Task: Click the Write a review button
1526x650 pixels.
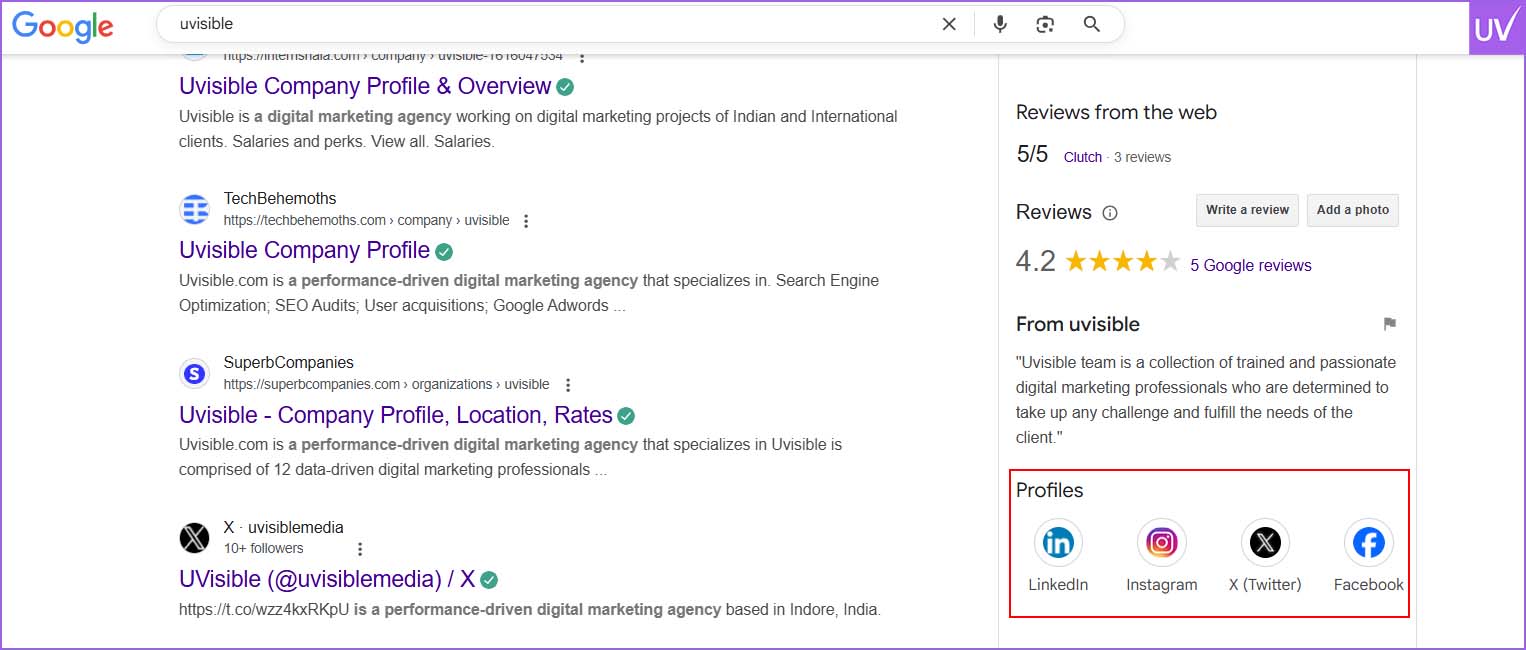Action: click(x=1247, y=210)
